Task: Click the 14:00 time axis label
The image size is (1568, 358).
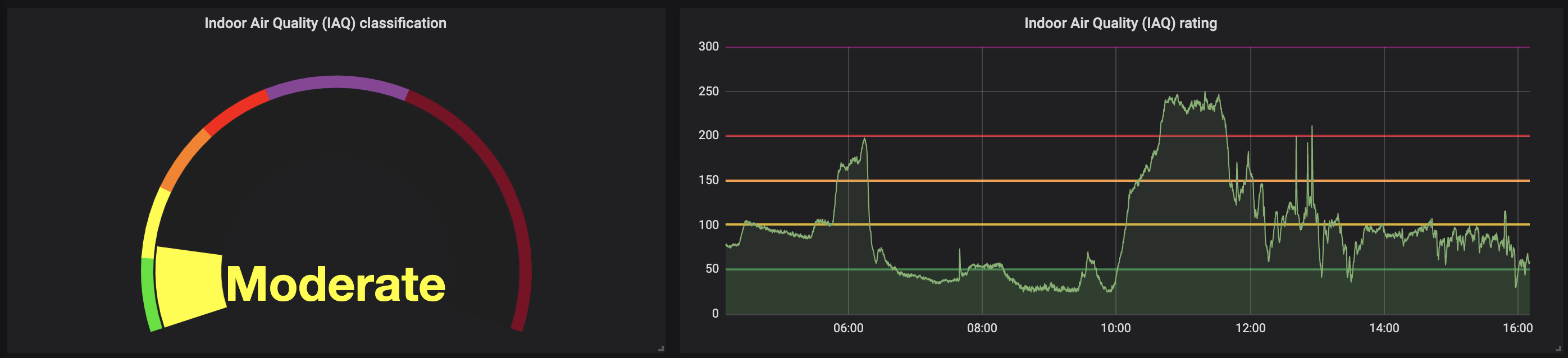Action: click(x=1384, y=328)
